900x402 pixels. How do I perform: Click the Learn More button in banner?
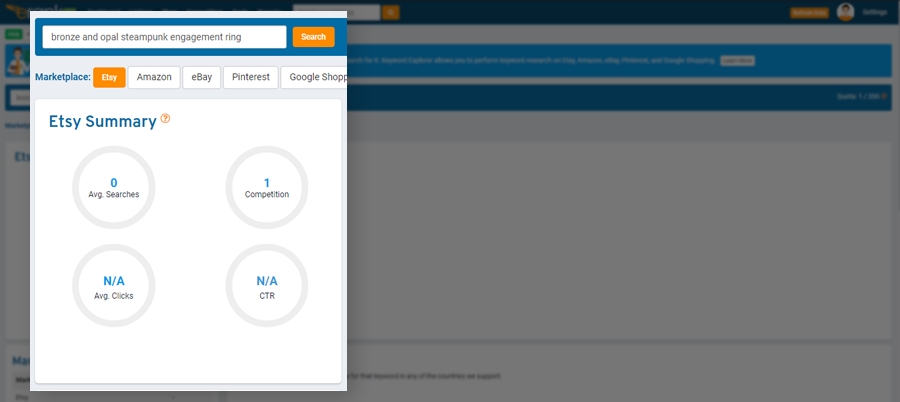click(x=738, y=60)
